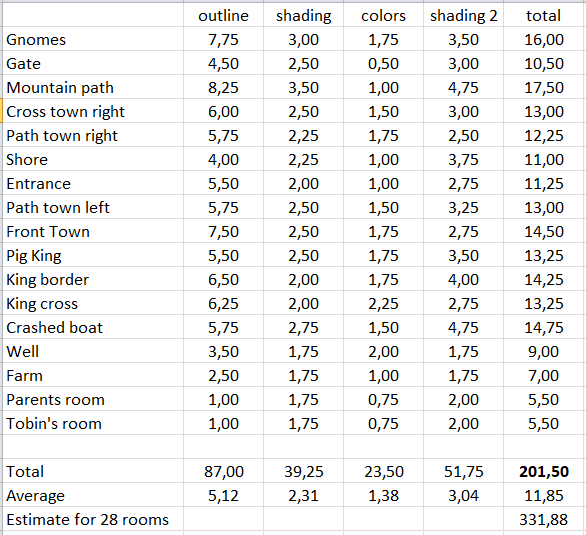
Task: Click Gnomes total value 16,00
Action: pyautogui.click(x=544, y=40)
